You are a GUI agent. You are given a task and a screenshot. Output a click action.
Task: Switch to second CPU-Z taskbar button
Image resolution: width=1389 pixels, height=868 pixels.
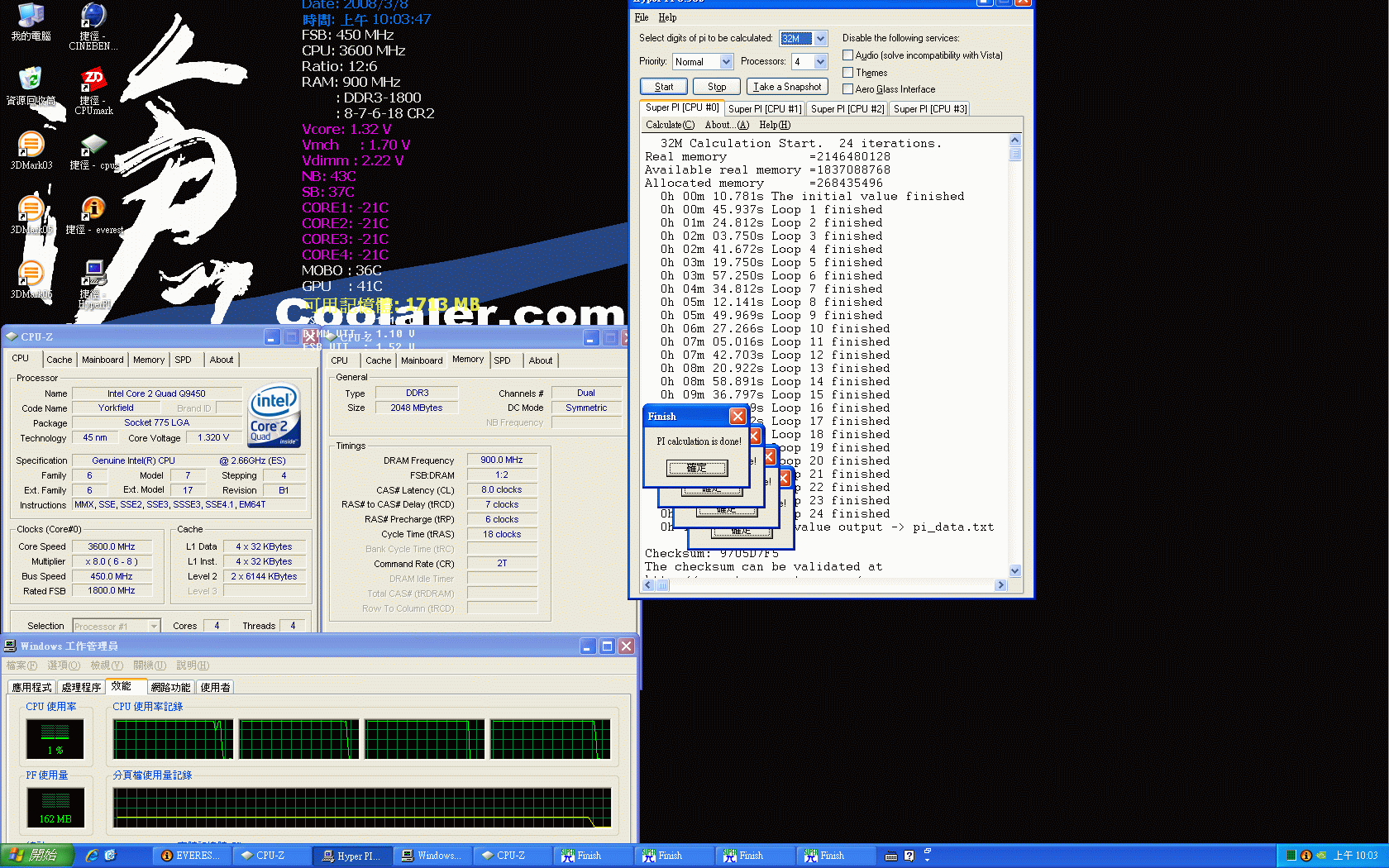click(512, 856)
